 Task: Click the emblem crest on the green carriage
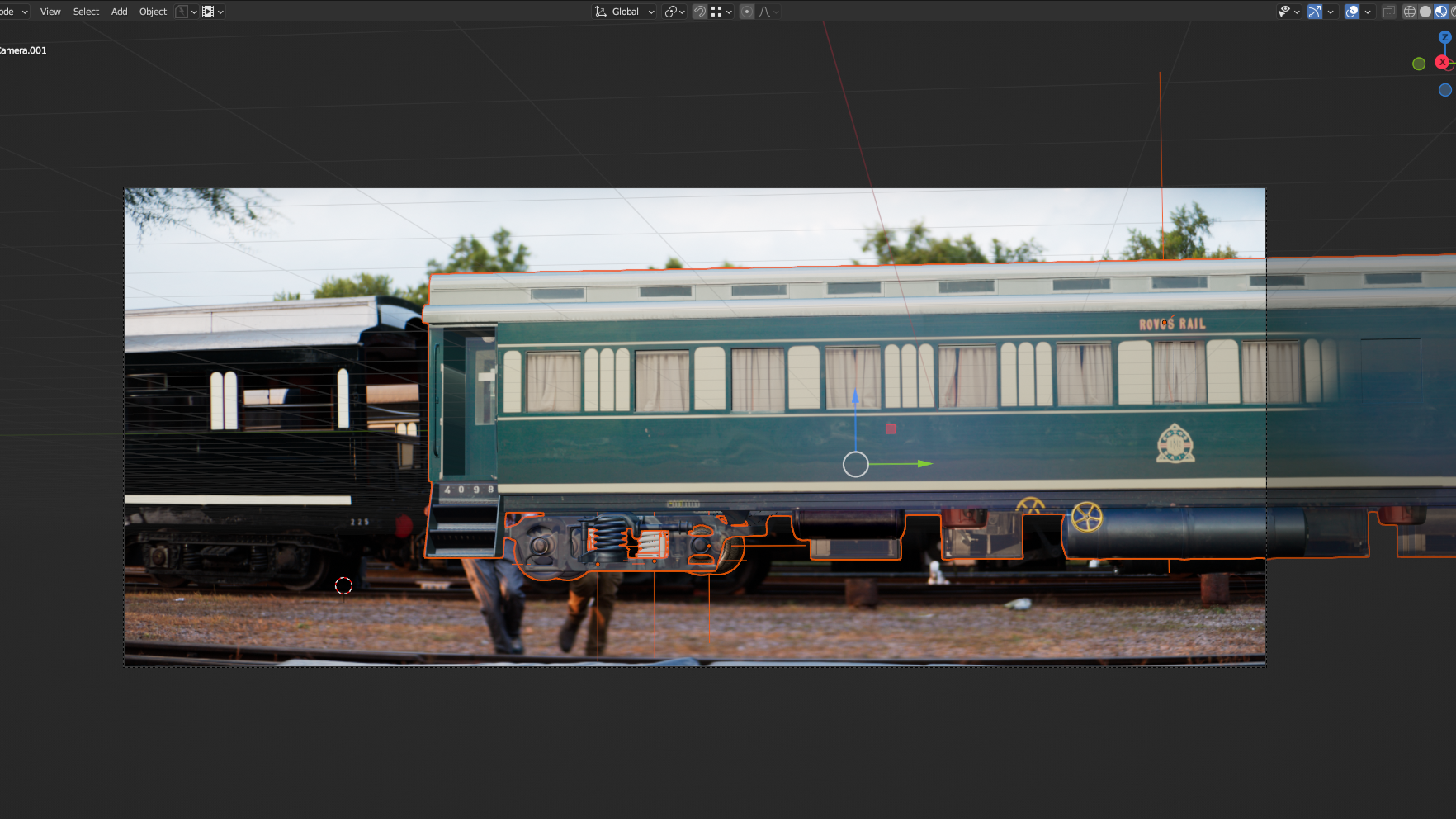pyautogui.click(x=1175, y=443)
